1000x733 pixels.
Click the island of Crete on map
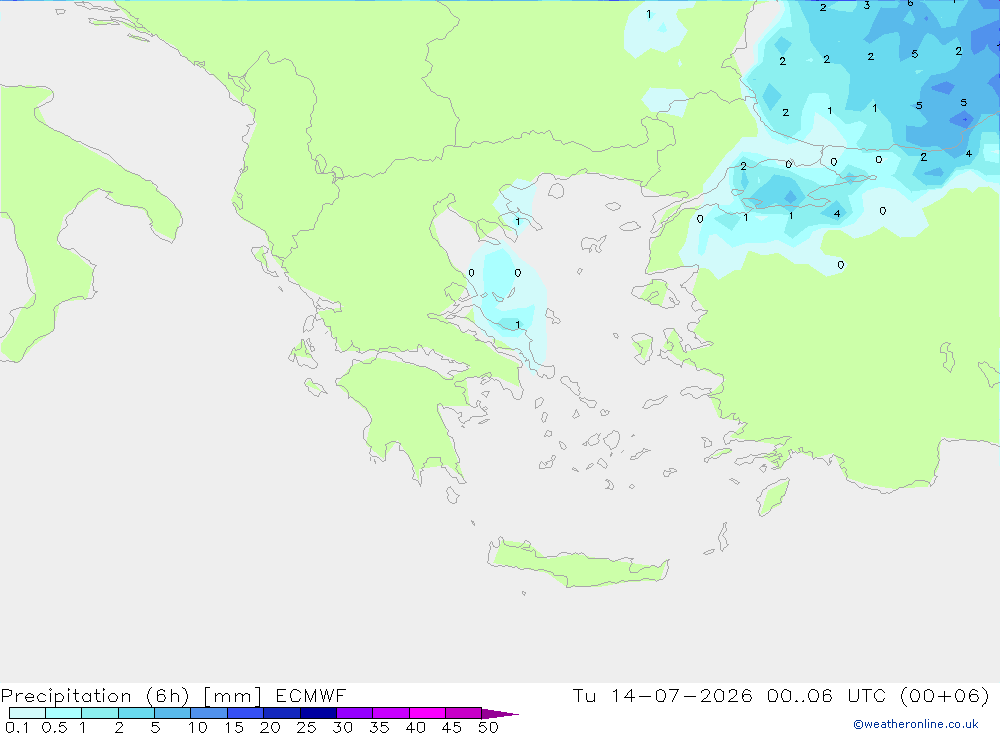(x=578, y=563)
